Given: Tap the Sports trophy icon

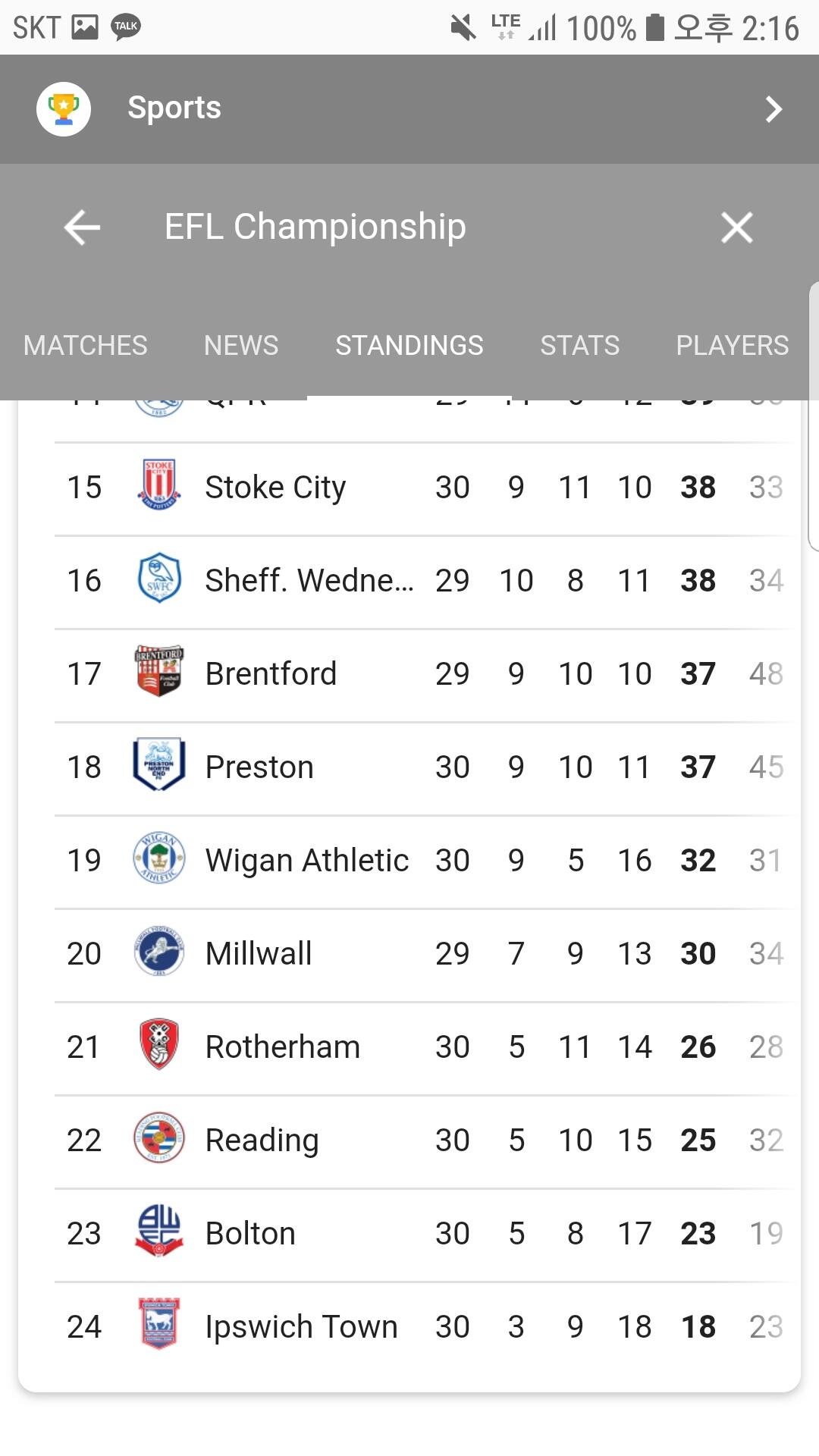Looking at the screenshot, I should coord(64,109).
